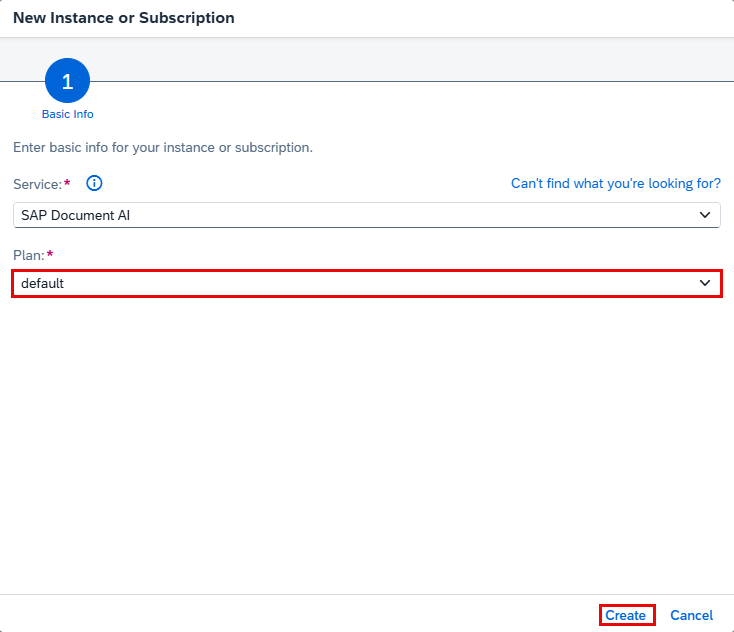Click the Create button
This screenshot has width=734, height=632.
tap(626, 615)
